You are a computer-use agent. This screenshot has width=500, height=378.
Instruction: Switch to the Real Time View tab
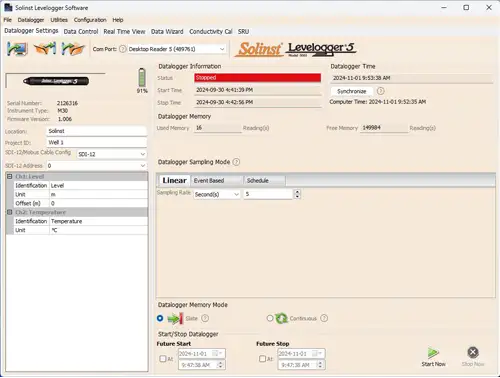coord(124,32)
